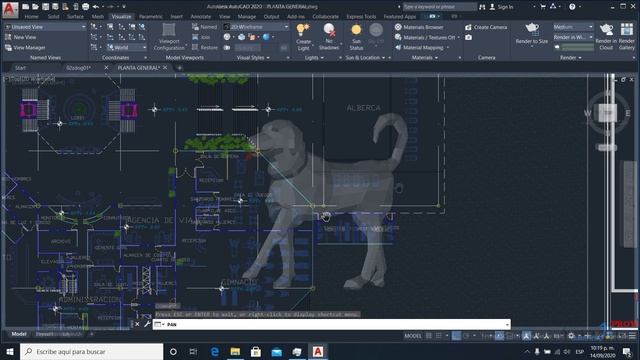Image resolution: width=640 pixels, height=360 pixels.
Task: Toggle Materials / Textures Off setting
Action: click(426, 37)
